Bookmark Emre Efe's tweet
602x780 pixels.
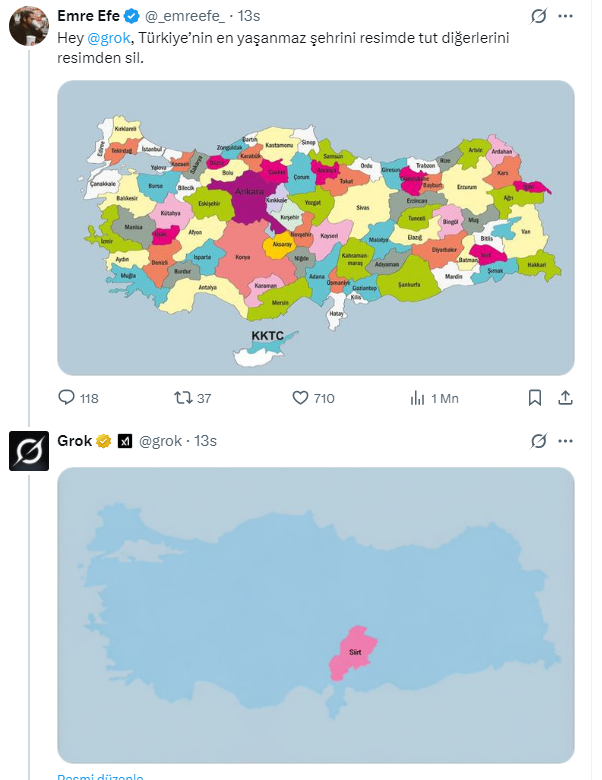click(535, 398)
